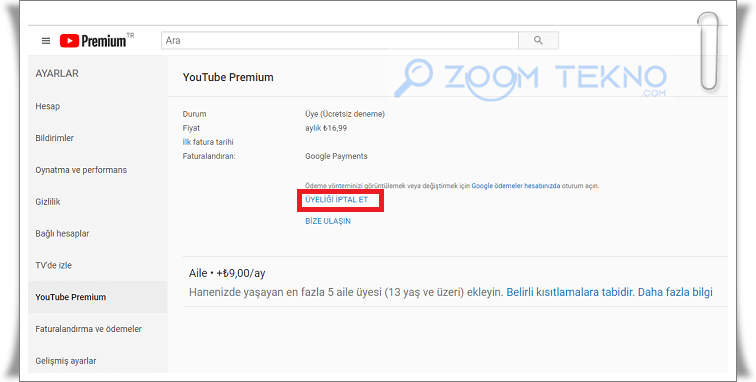This screenshot has height=382, width=756.
Task: Open Belirli kısıtlamalara tabidir link
Action: click(570, 292)
